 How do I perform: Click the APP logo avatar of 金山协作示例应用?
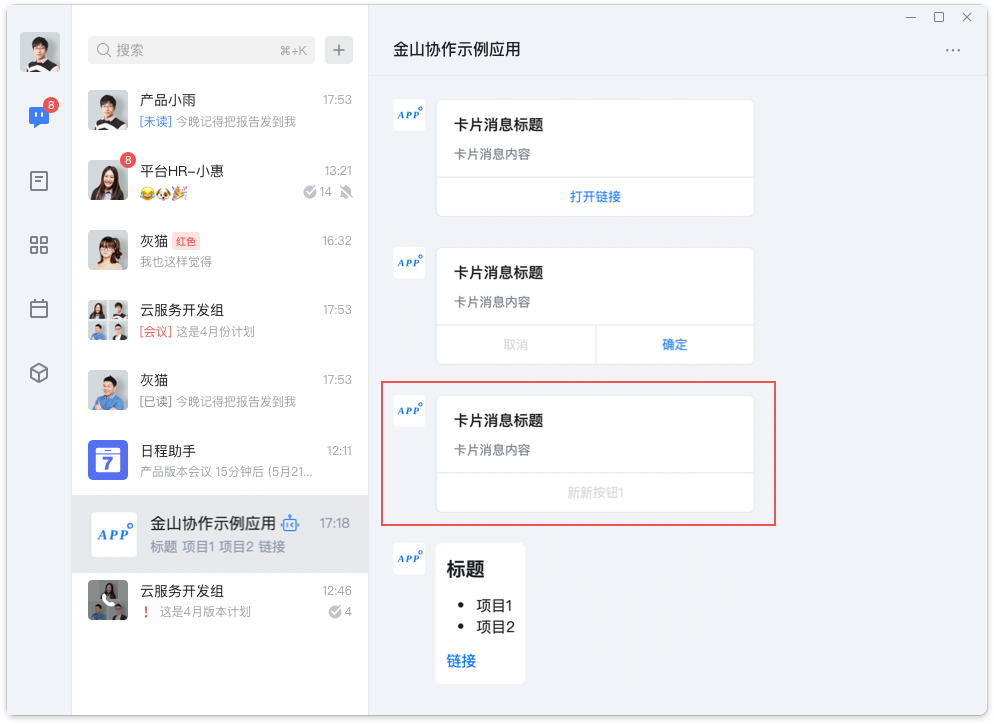tap(114, 534)
